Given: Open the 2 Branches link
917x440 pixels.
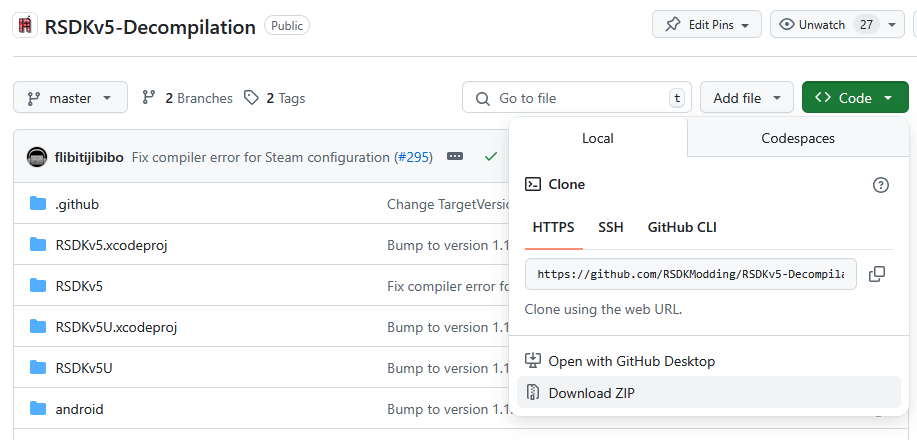Looking at the screenshot, I should point(187,98).
